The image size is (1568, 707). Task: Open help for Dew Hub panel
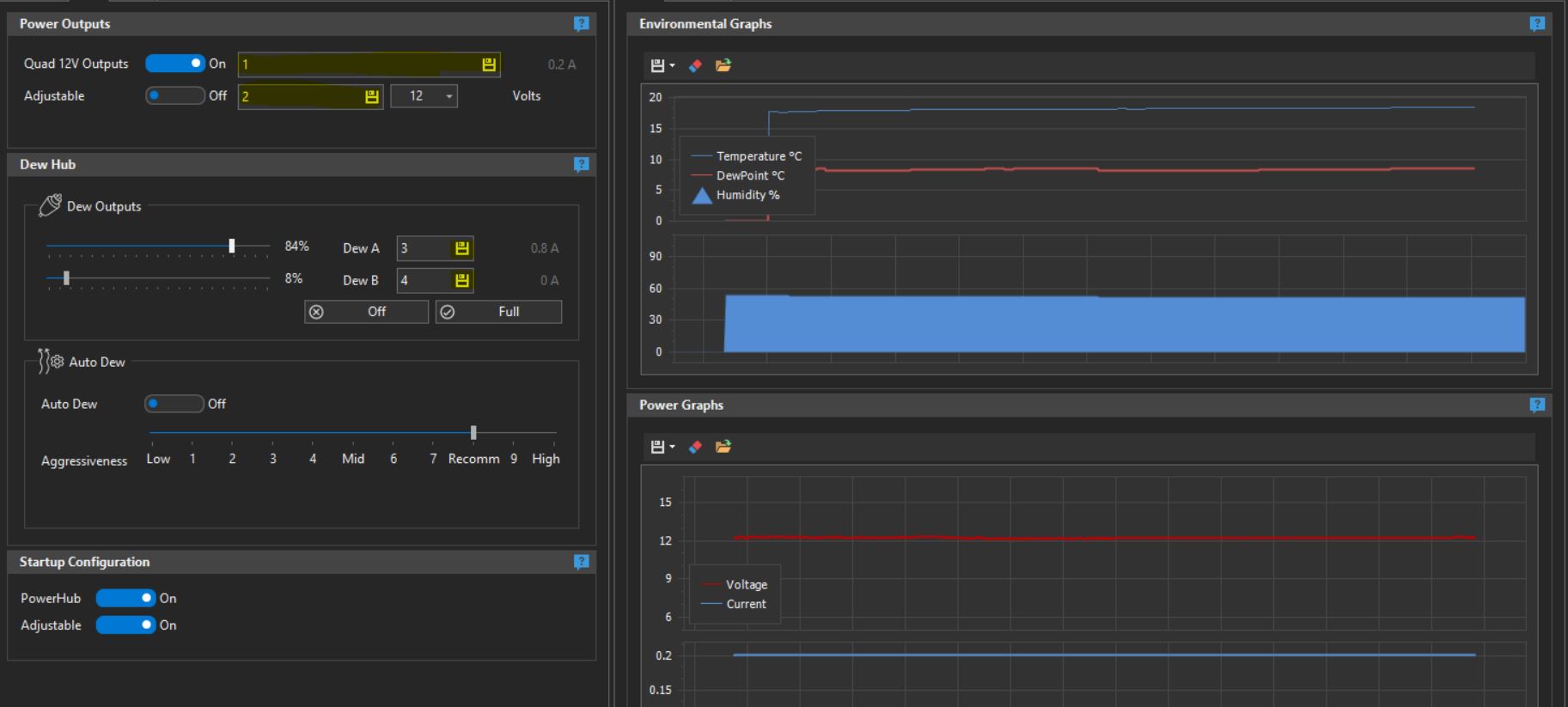(582, 164)
